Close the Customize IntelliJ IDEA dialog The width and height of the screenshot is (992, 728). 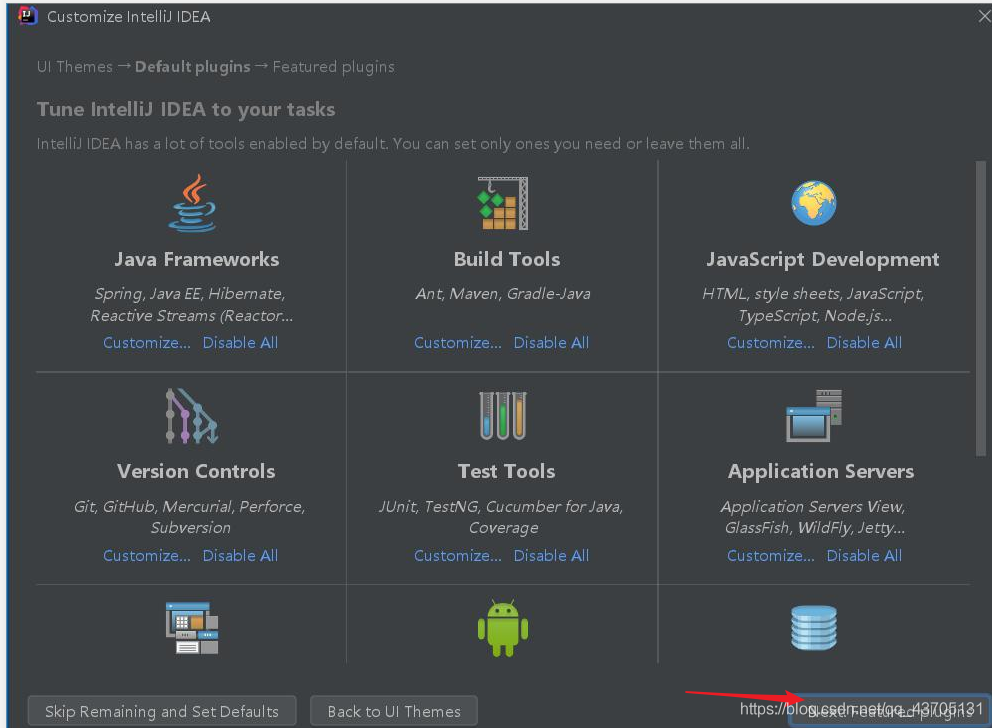click(x=984, y=16)
